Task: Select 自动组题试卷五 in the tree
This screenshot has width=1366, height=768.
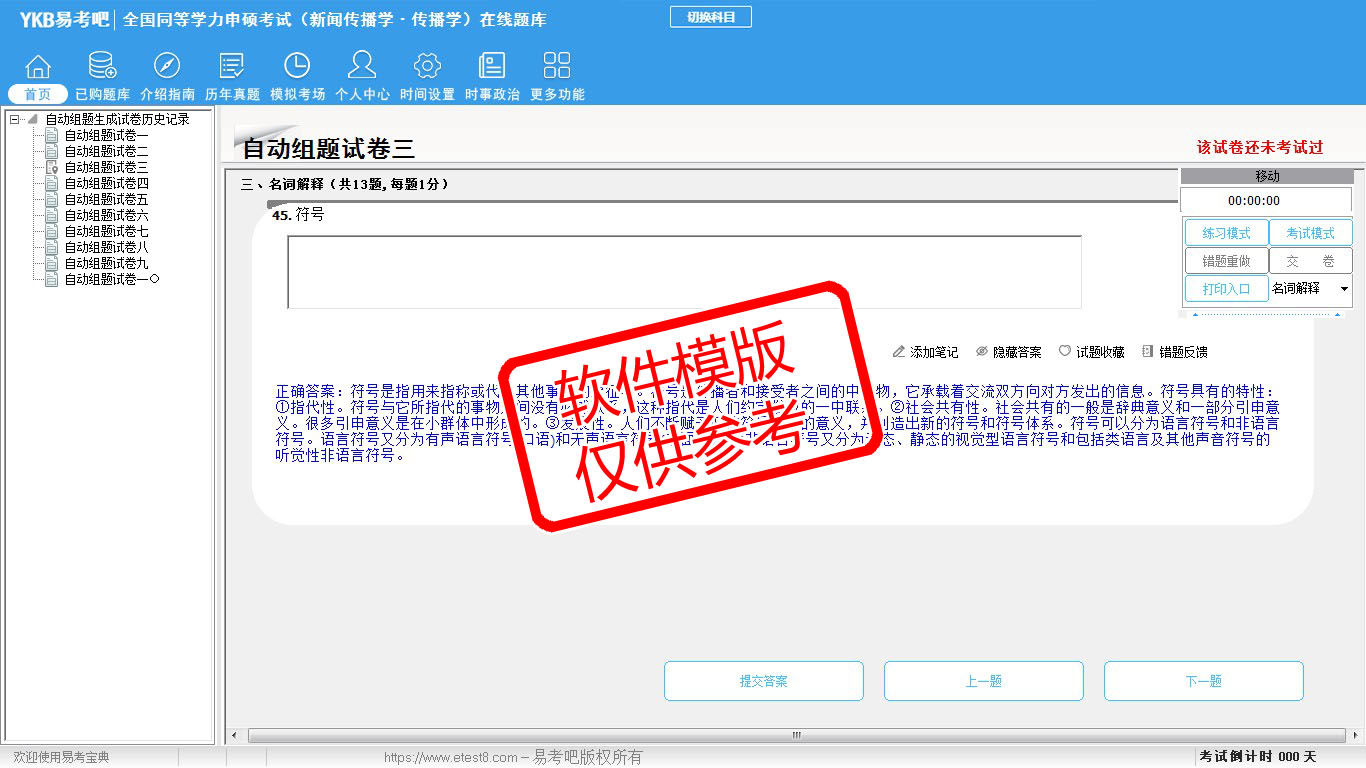Action: [106, 199]
